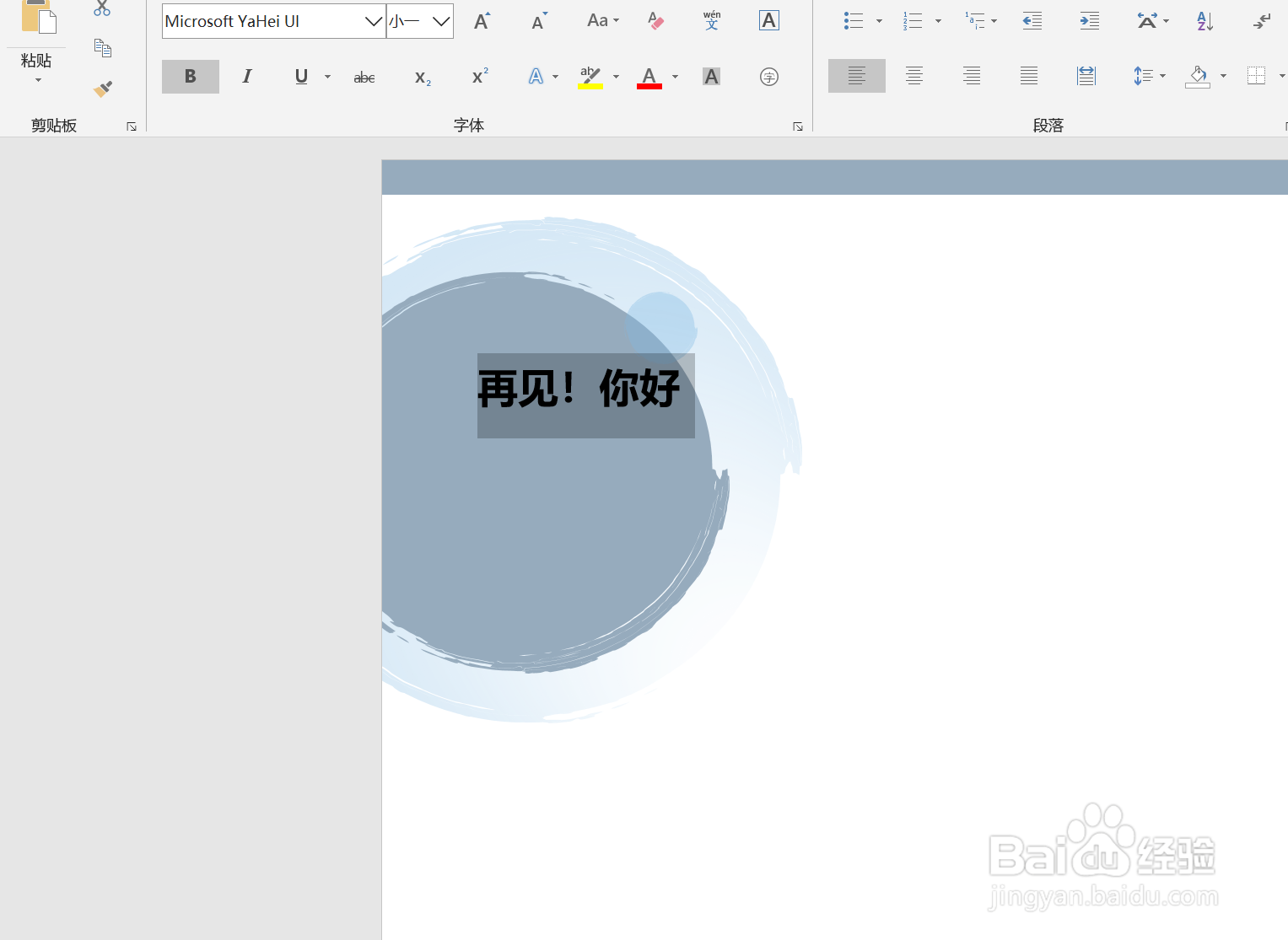Open the Change Case Aa menu

coord(603,20)
